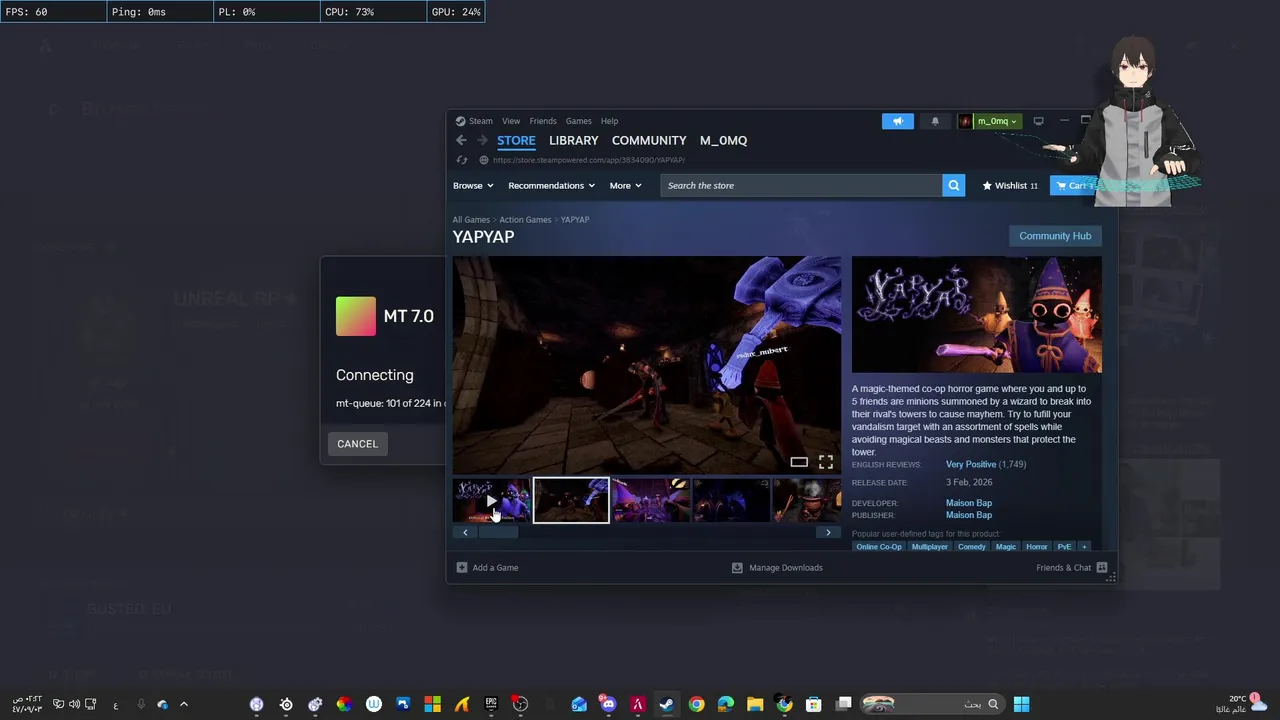Switch to the STORE tab
Image resolution: width=1280 pixels, height=720 pixels.
coord(516,141)
